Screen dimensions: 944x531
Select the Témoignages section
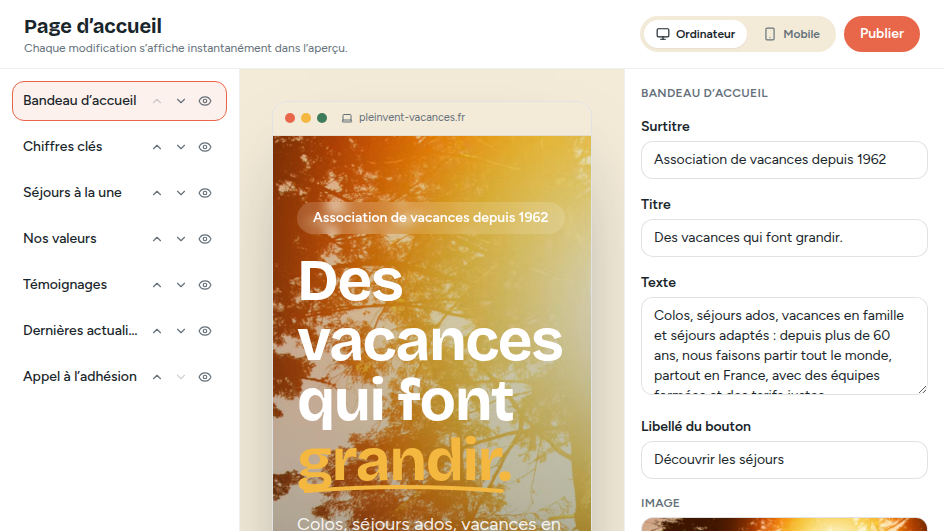coord(65,284)
